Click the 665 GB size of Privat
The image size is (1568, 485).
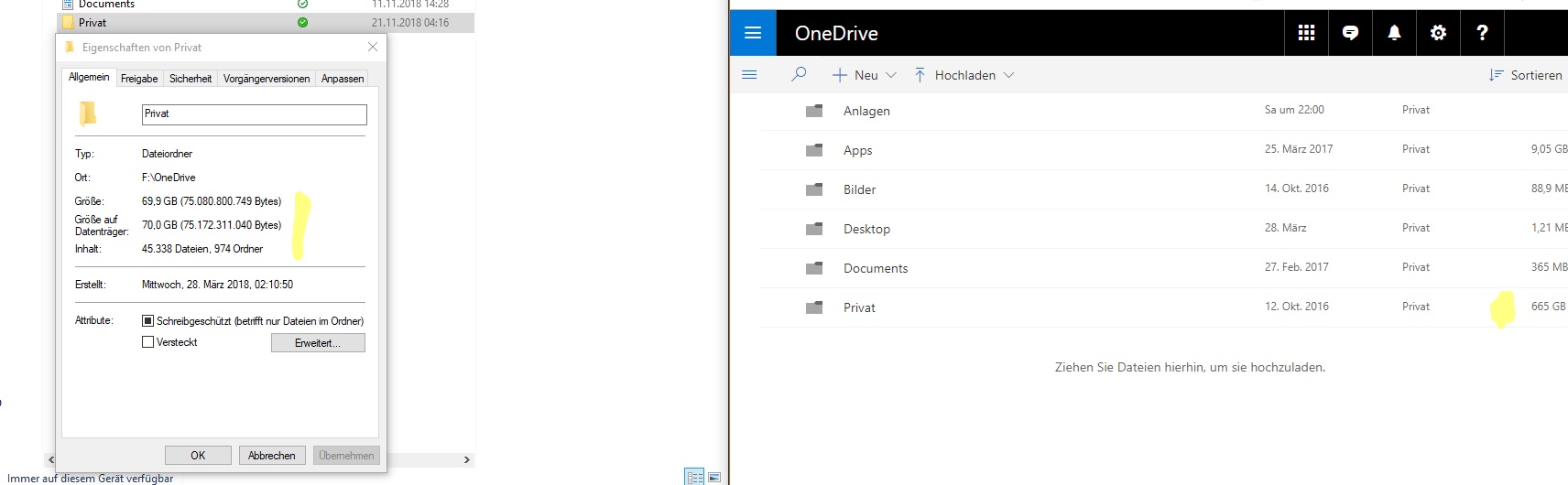point(1548,307)
